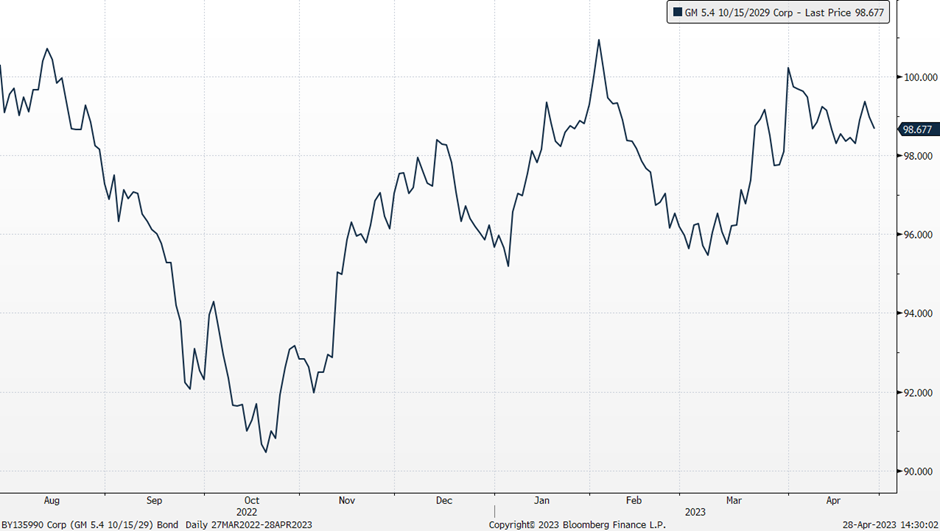Click the Feb x-axis label
The width and height of the screenshot is (940, 531).
point(634,500)
